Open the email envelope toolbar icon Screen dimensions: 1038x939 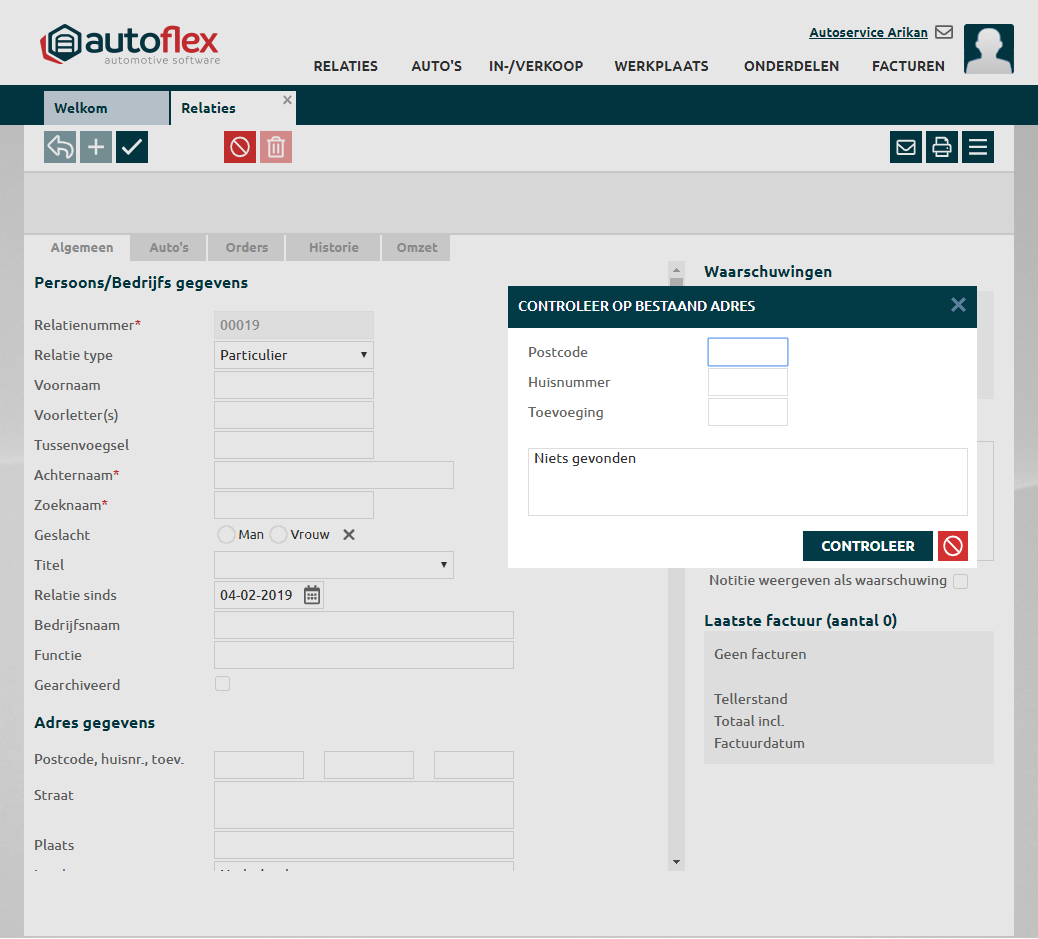(x=906, y=147)
